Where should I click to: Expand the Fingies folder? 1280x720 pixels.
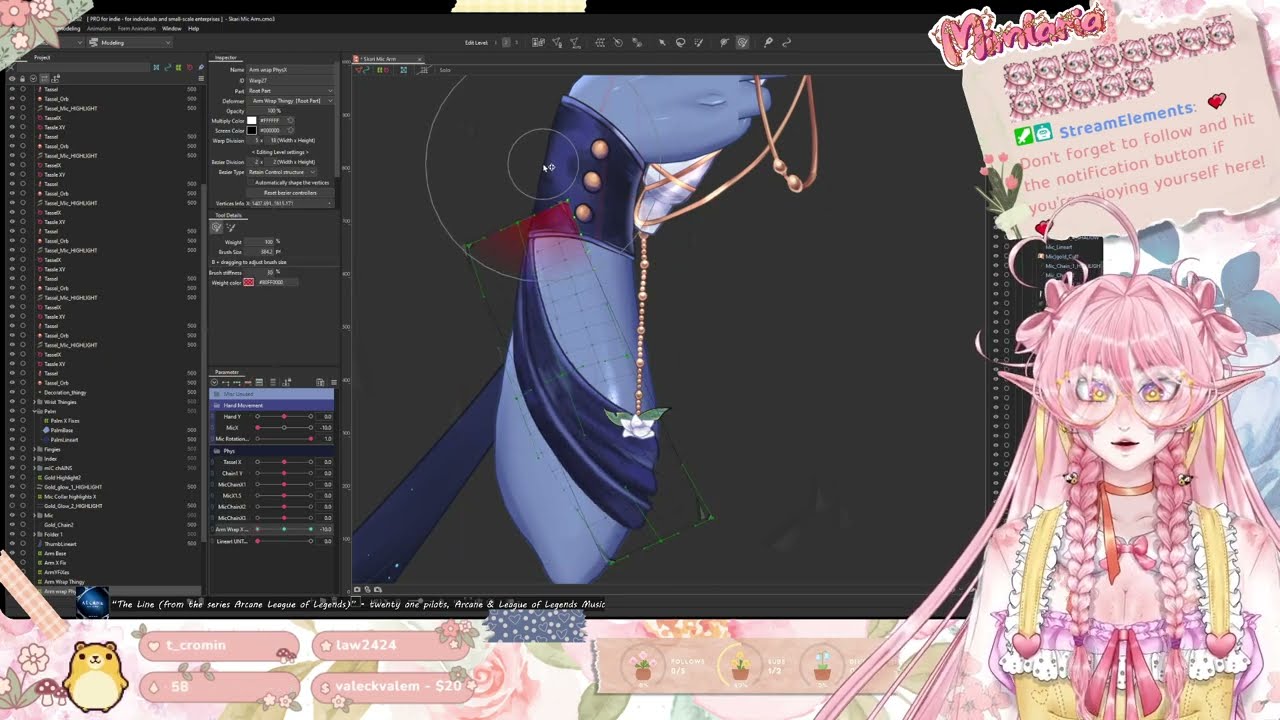coord(36,449)
